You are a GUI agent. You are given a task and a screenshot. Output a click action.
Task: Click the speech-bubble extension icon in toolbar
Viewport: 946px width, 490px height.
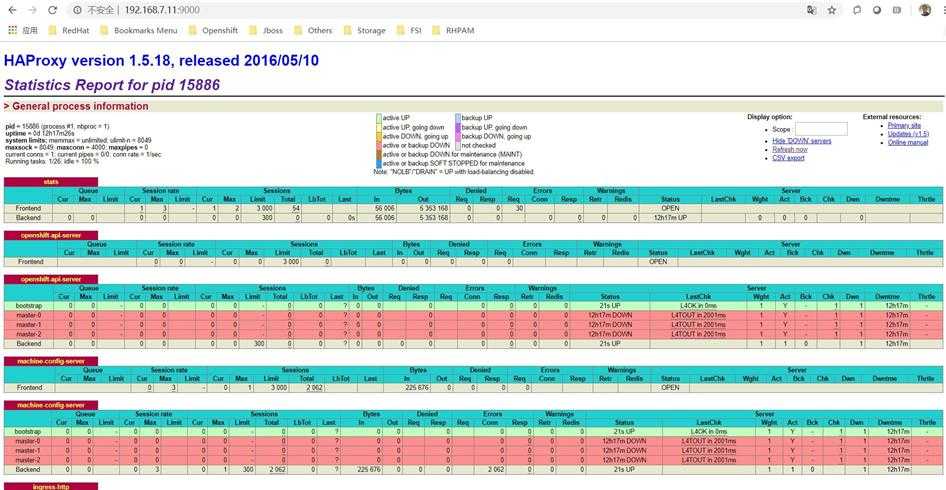pyautogui.click(x=857, y=10)
